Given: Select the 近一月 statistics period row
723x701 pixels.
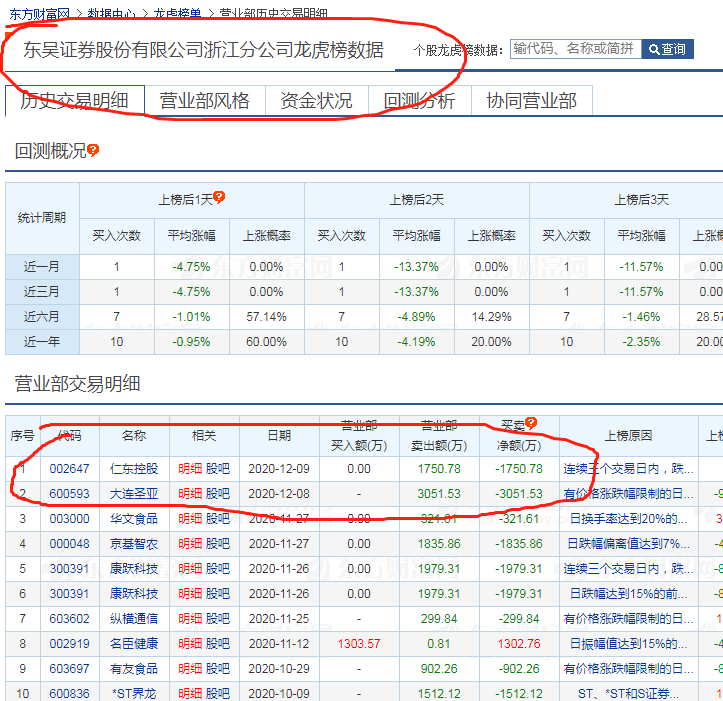Looking at the screenshot, I should pyautogui.click(x=42, y=267).
